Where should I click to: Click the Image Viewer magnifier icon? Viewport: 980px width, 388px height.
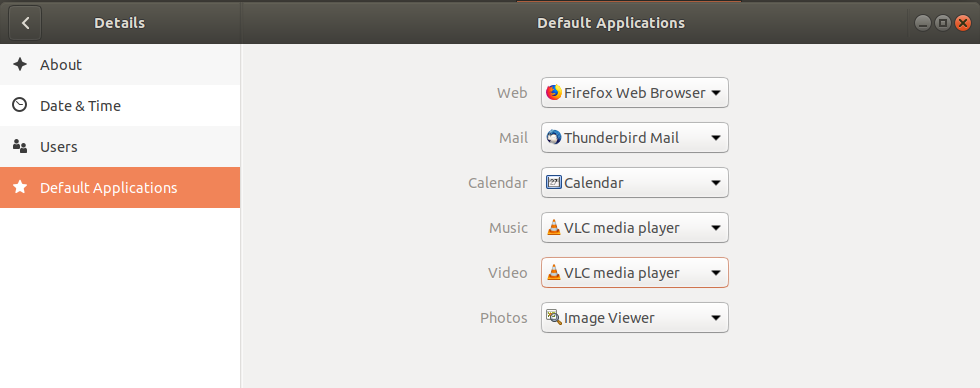[x=554, y=317]
